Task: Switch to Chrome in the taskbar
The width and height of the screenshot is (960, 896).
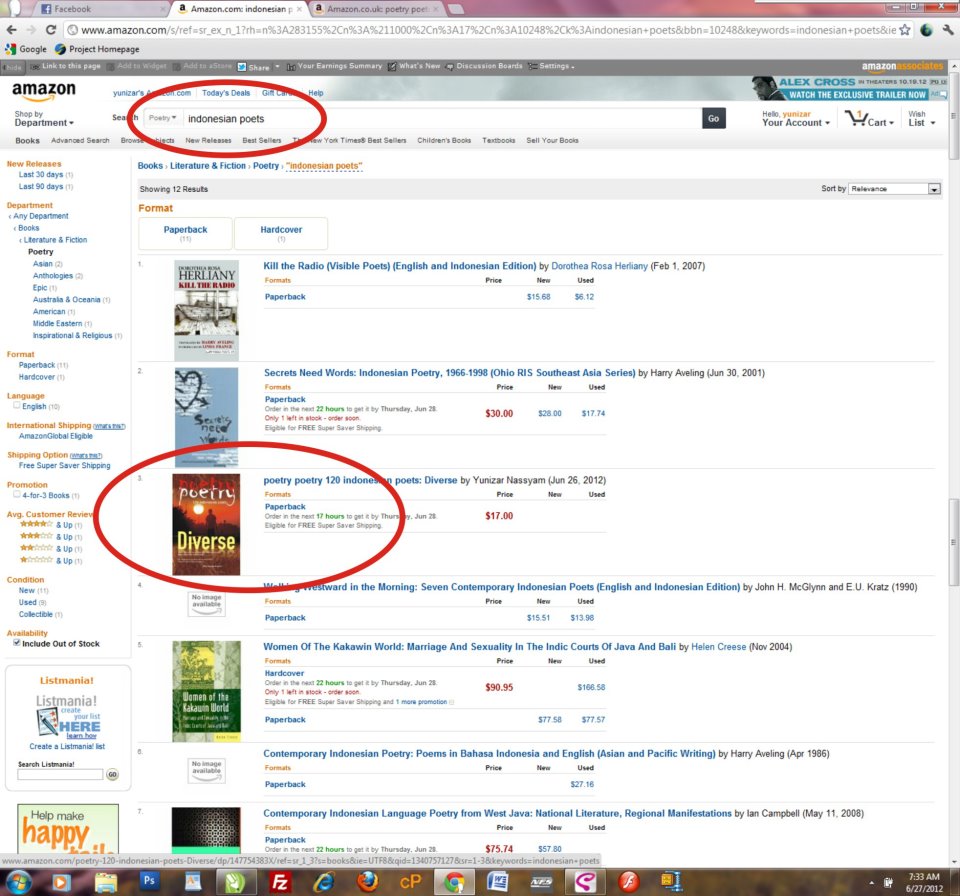Action: [454, 882]
